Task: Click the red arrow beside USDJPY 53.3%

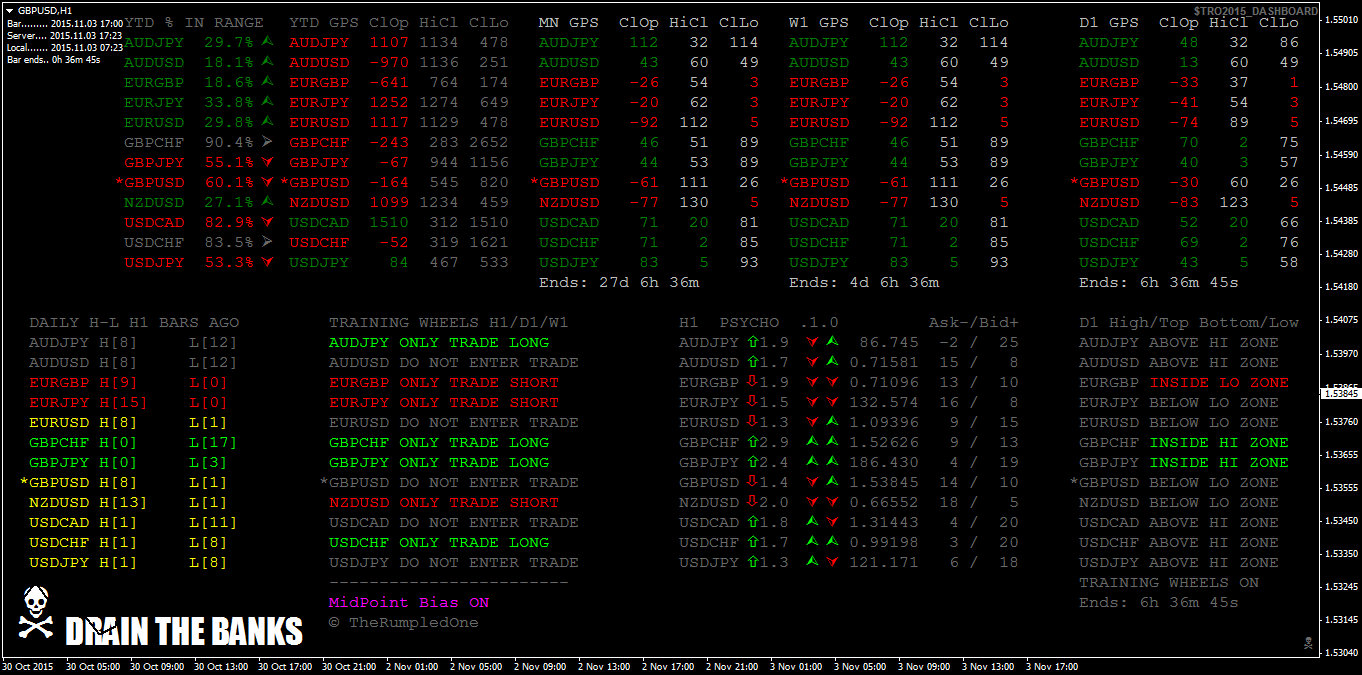Action: (x=267, y=262)
